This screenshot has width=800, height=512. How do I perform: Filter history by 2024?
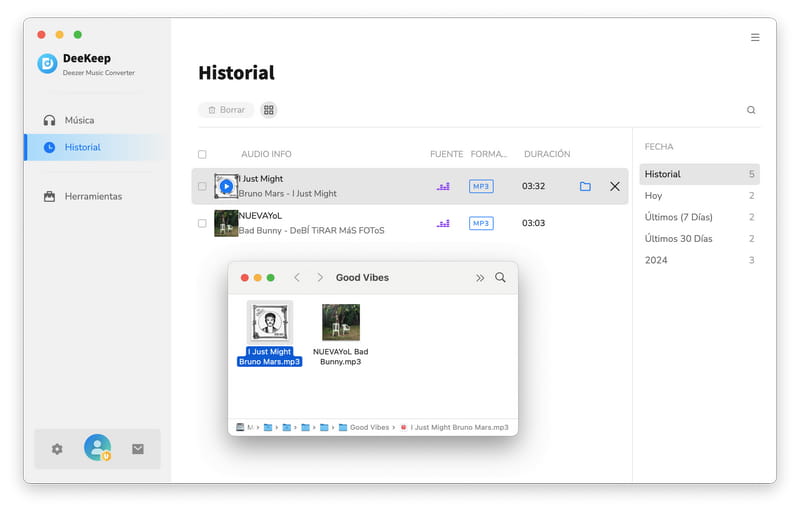[x=699, y=260]
